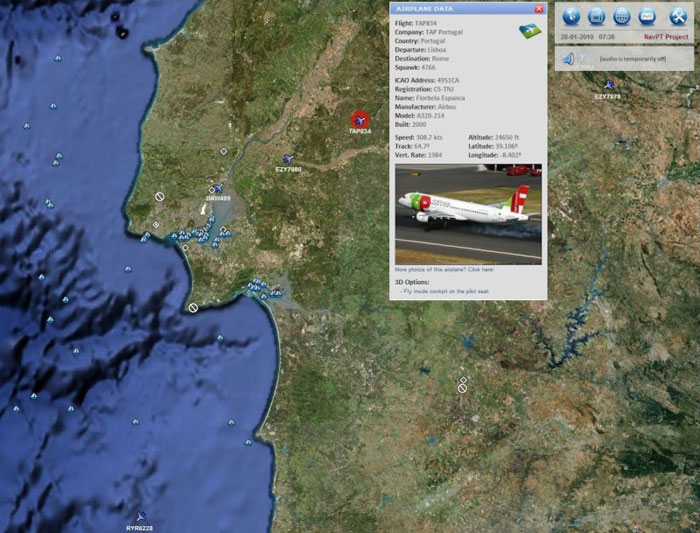The image size is (700, 533).
Task: Click the 'Longitude: -8.402°' value
Action: tap(495, 155)
